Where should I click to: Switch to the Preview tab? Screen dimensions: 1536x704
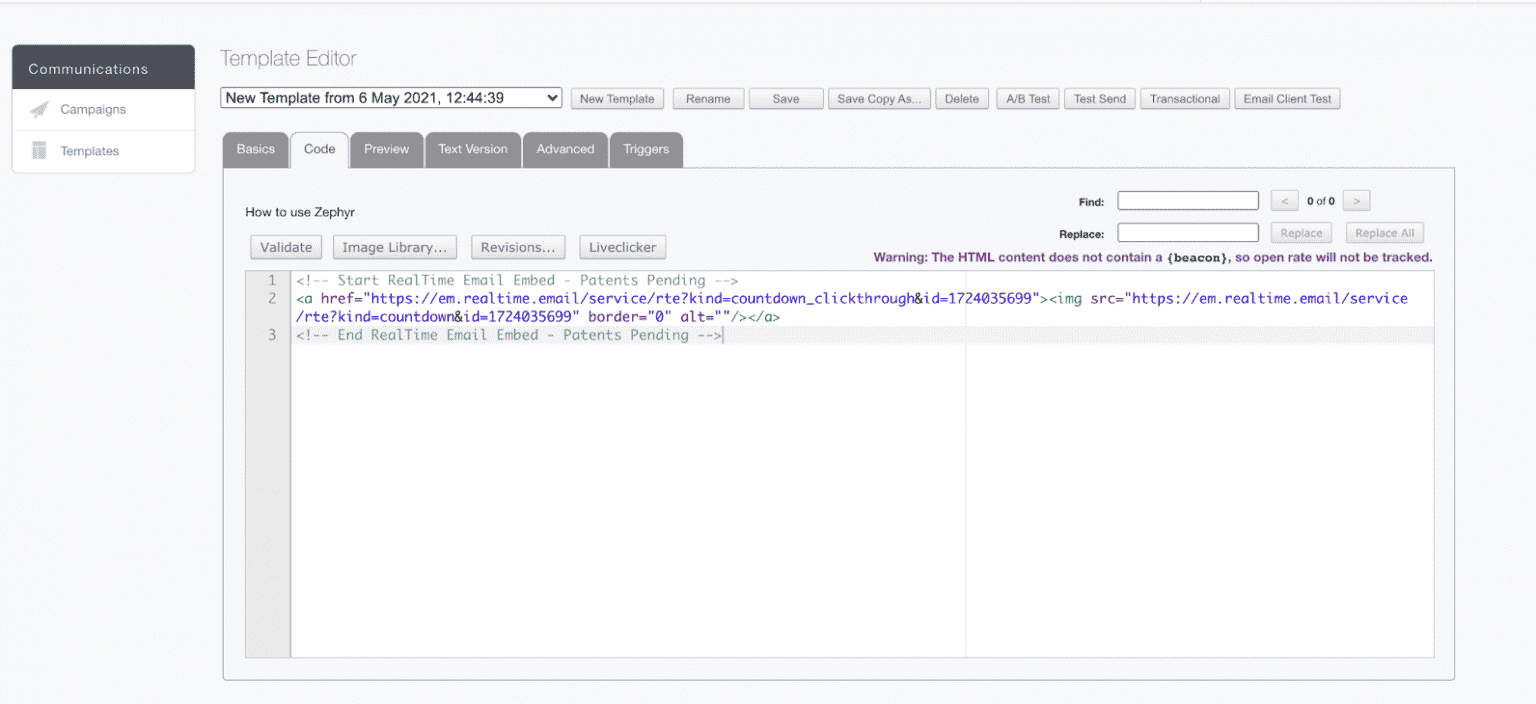[386, 149]
